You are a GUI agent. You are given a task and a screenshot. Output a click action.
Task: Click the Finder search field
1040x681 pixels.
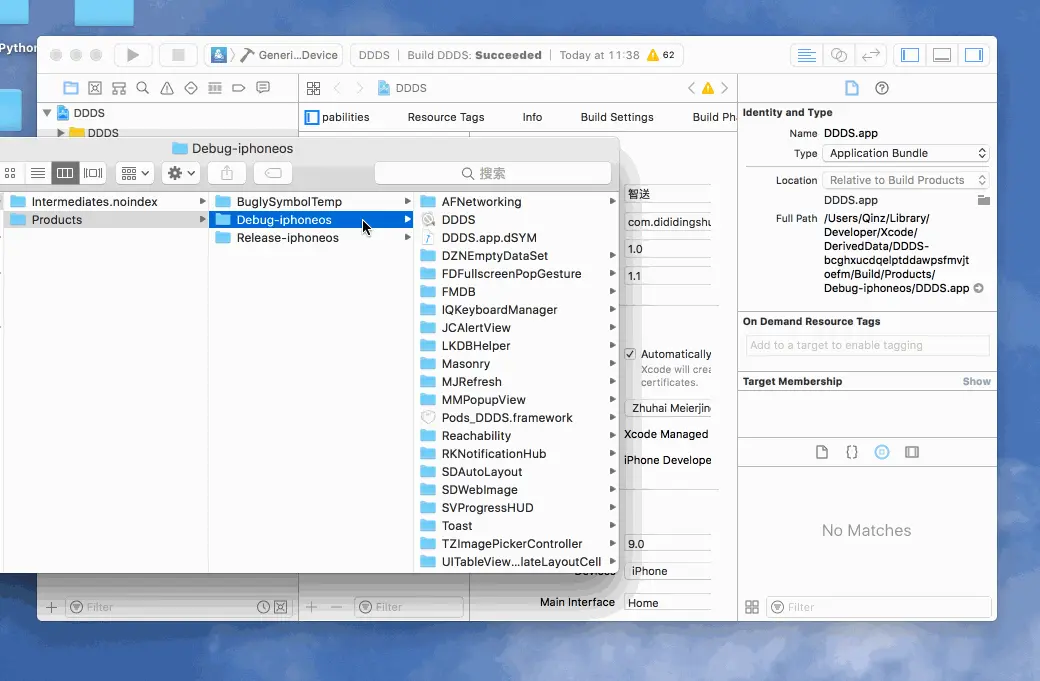coord(493,173)
